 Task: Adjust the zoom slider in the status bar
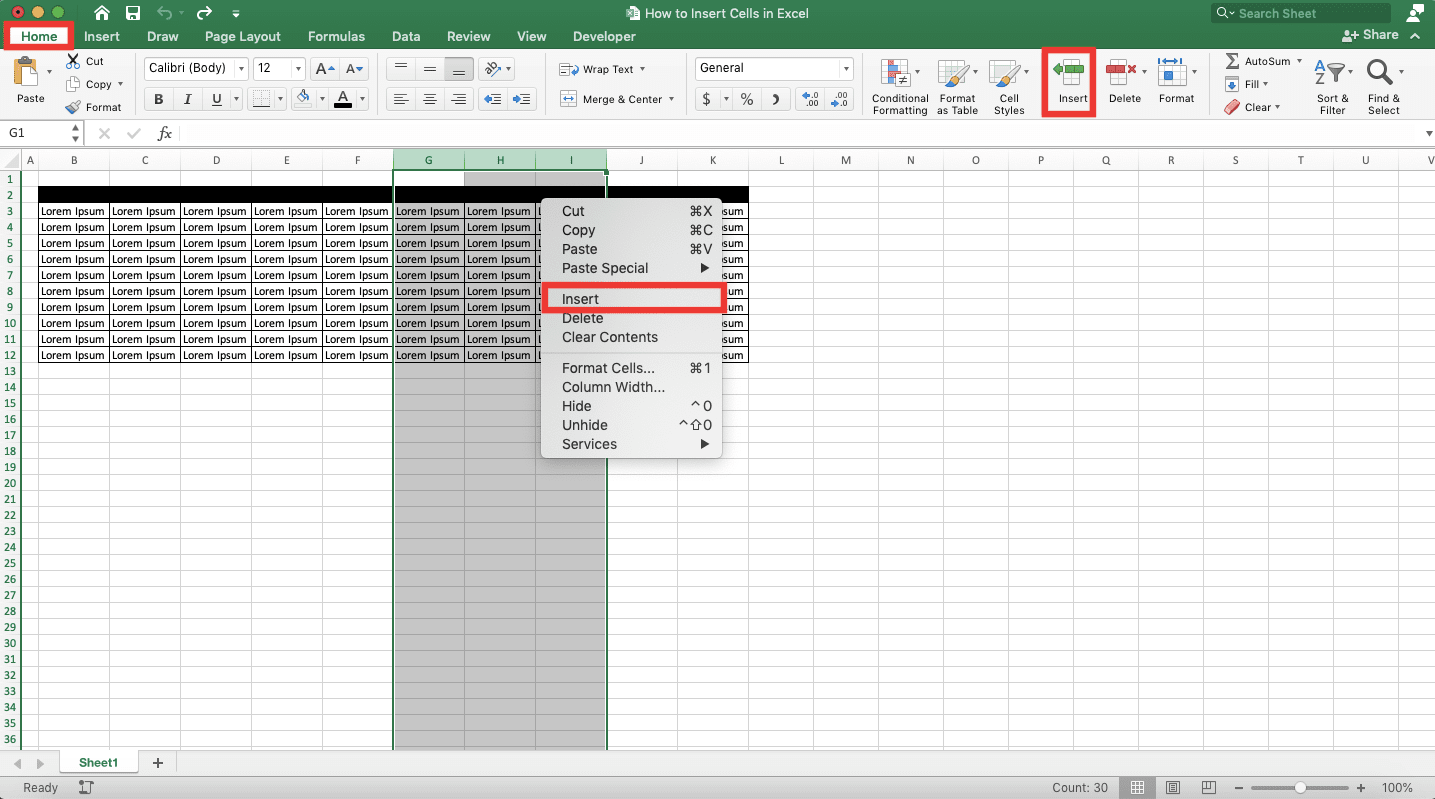[x=1300, y=788]
